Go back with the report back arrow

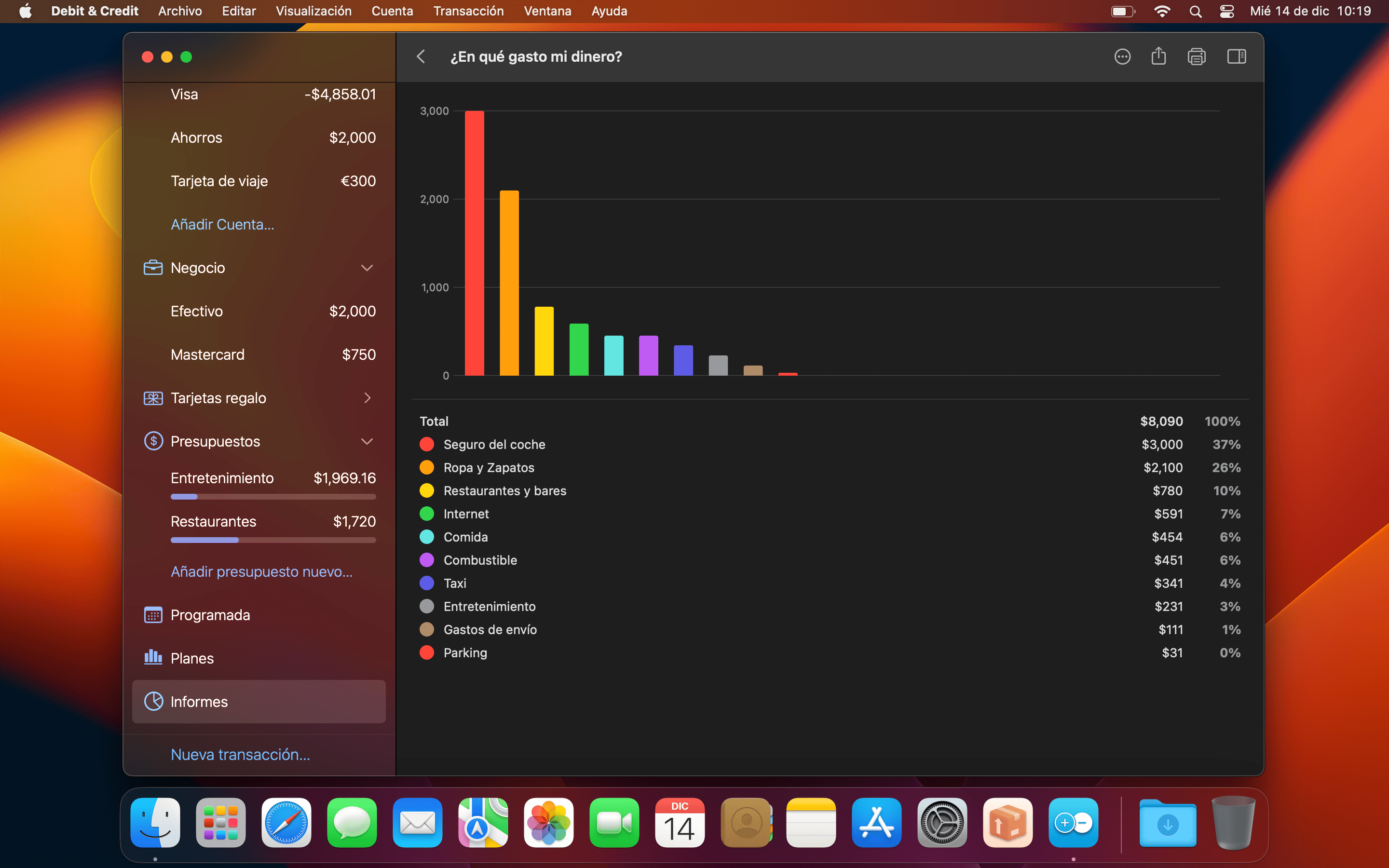421,56
